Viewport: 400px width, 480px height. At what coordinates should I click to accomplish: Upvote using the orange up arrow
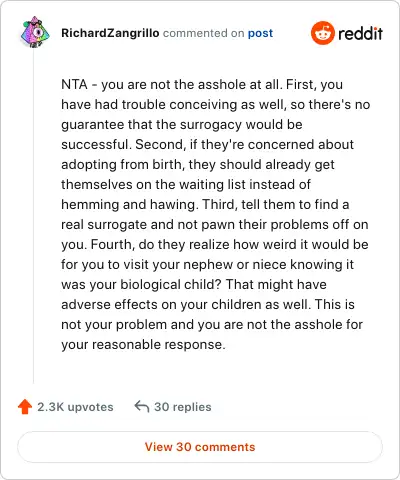coord(25,407)
